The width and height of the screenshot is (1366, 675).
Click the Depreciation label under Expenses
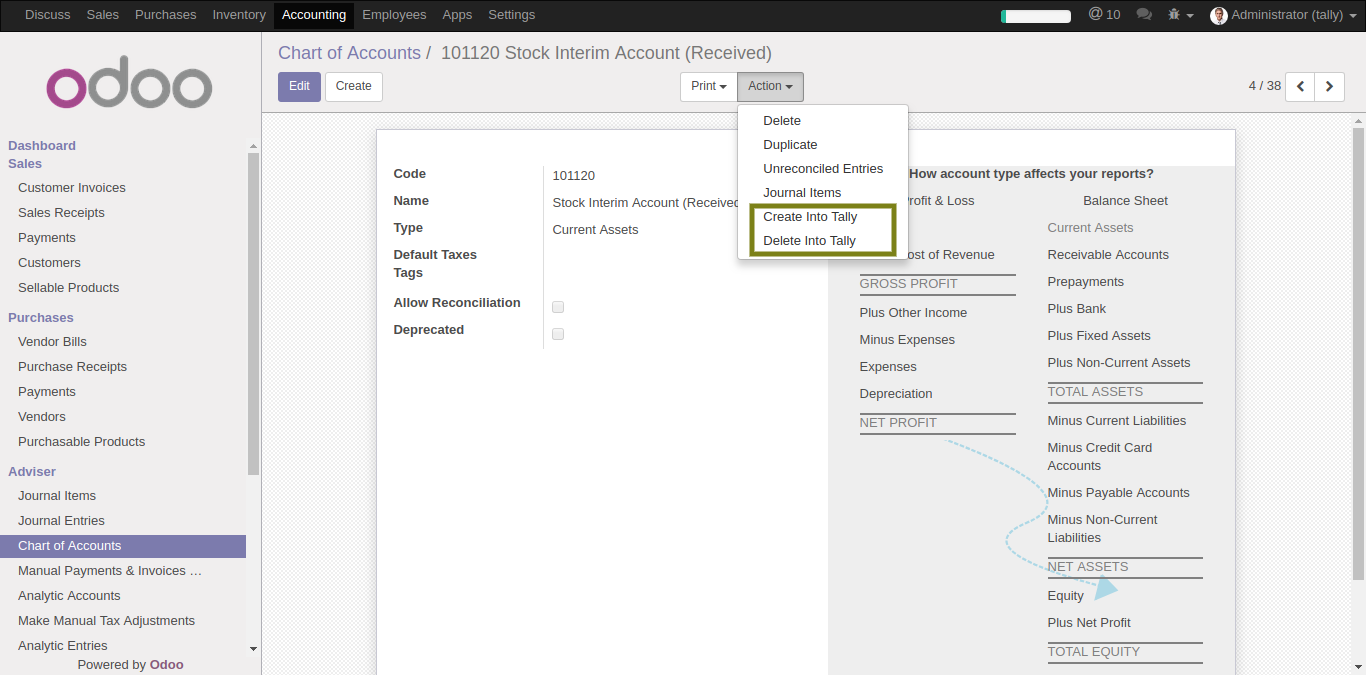[x=896, y=394]
